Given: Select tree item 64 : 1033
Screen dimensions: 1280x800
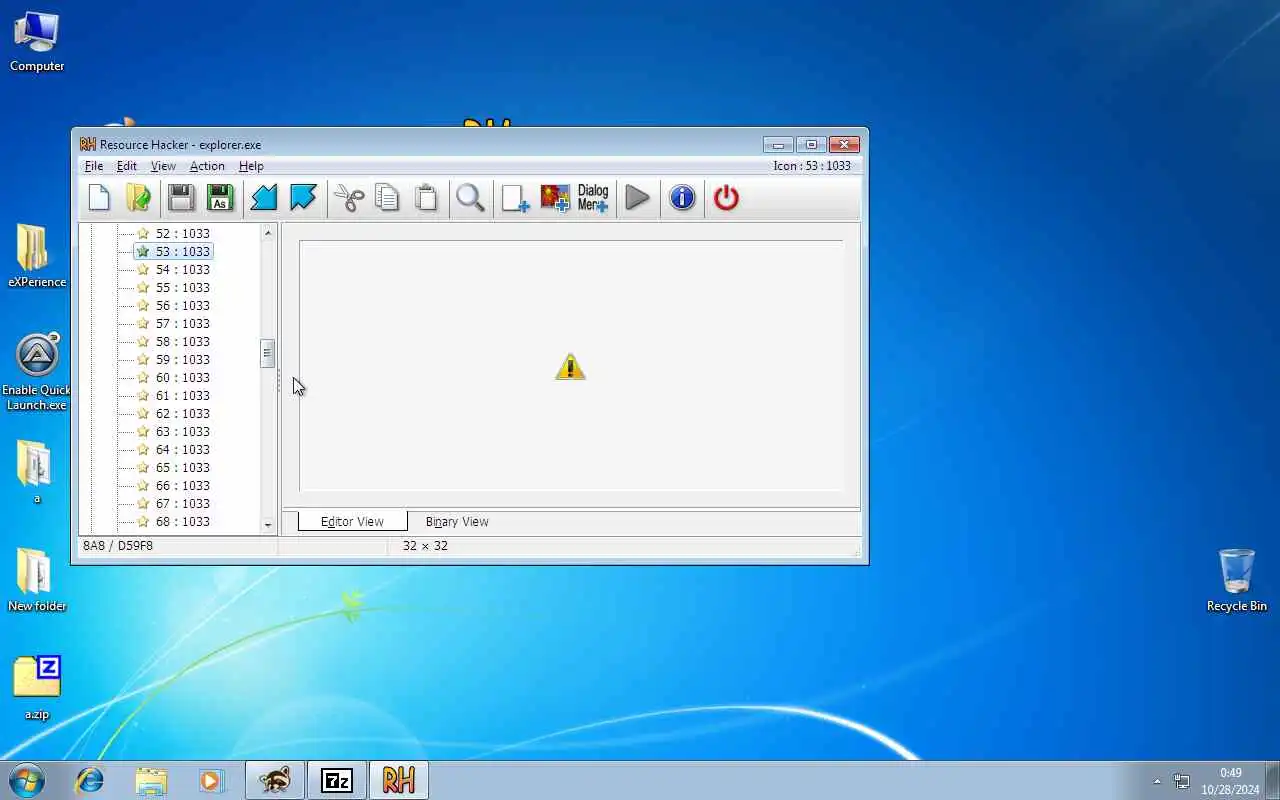Looking at the screenshot, I should 182,449.
